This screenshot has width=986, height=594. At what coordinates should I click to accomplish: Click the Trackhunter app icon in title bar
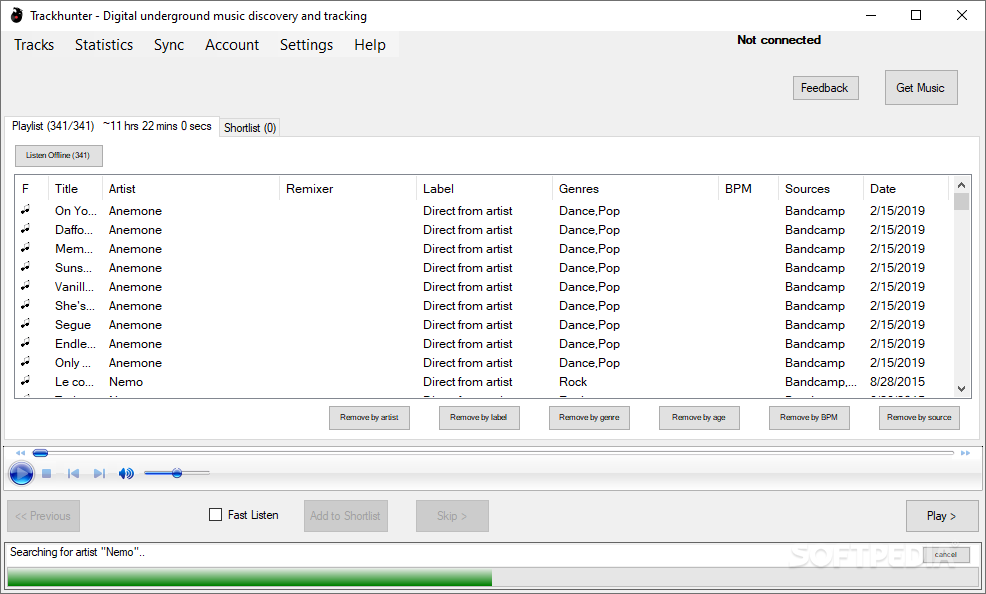click(x=16, y=16)
